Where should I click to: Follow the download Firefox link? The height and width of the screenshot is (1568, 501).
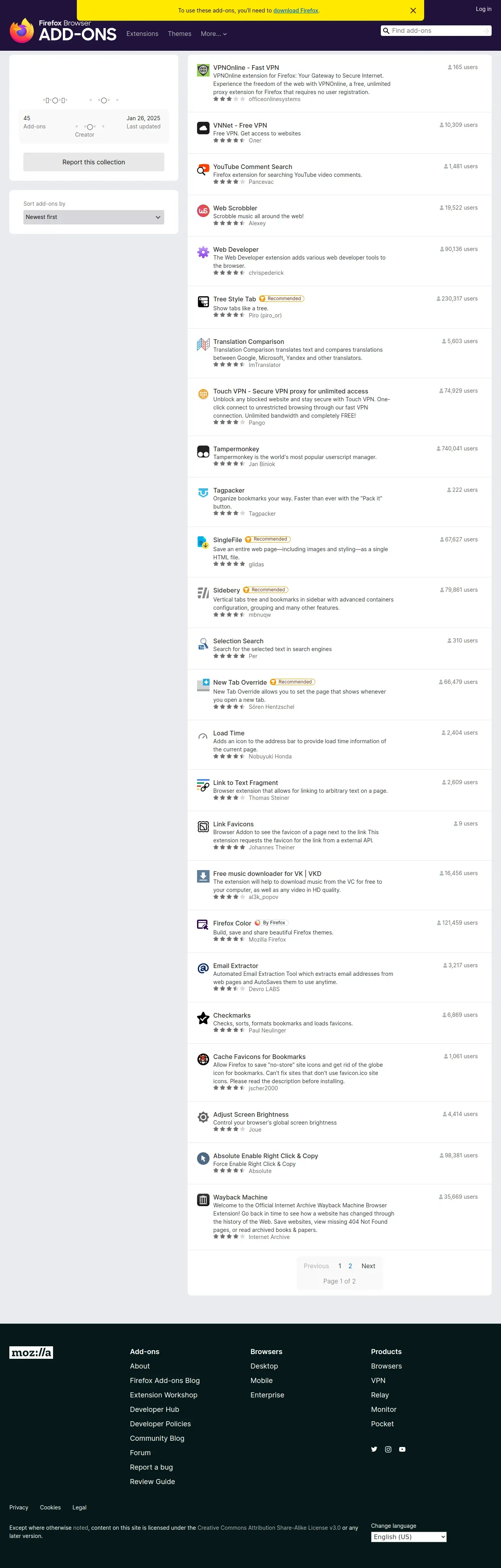[x=296, y=11]
